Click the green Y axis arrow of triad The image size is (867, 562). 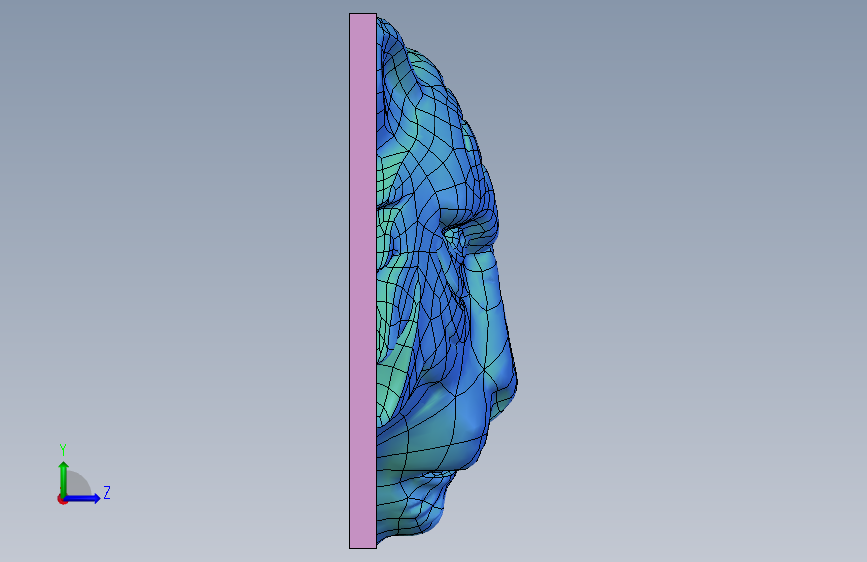[63, 478]
